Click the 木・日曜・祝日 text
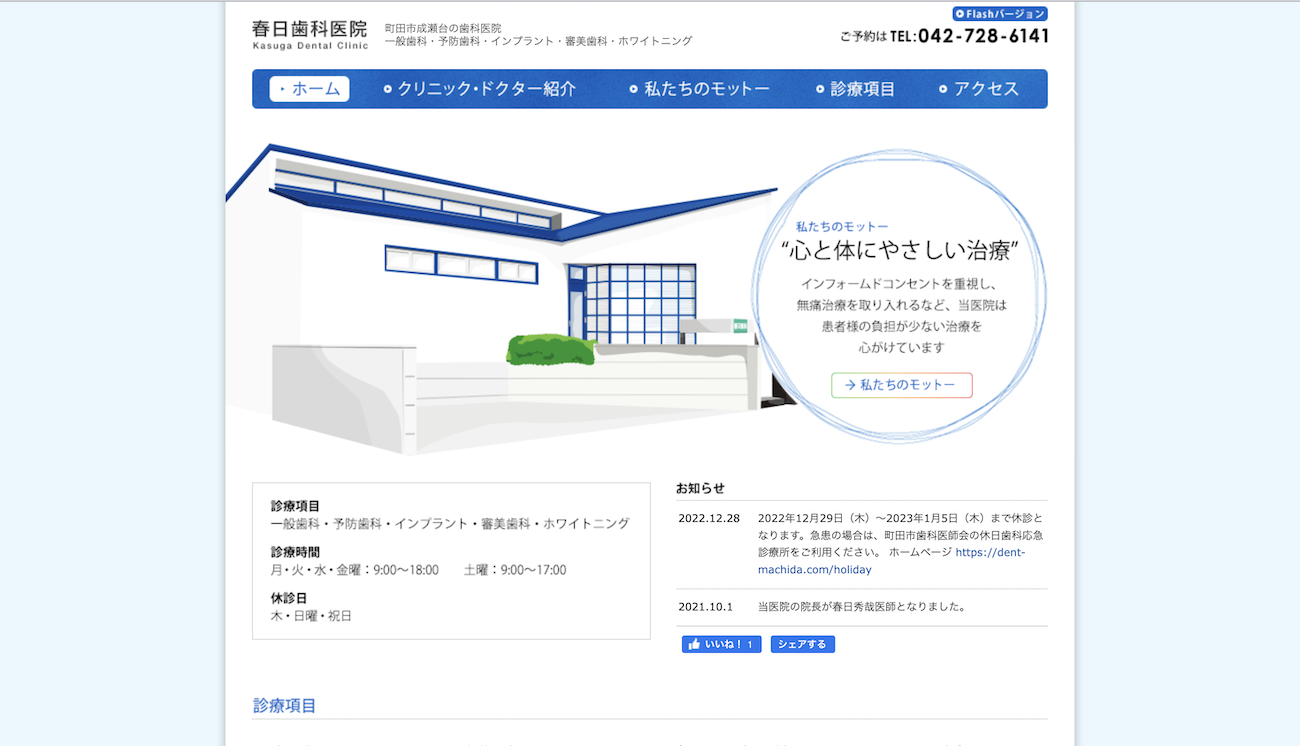 [x=311, y=616]
